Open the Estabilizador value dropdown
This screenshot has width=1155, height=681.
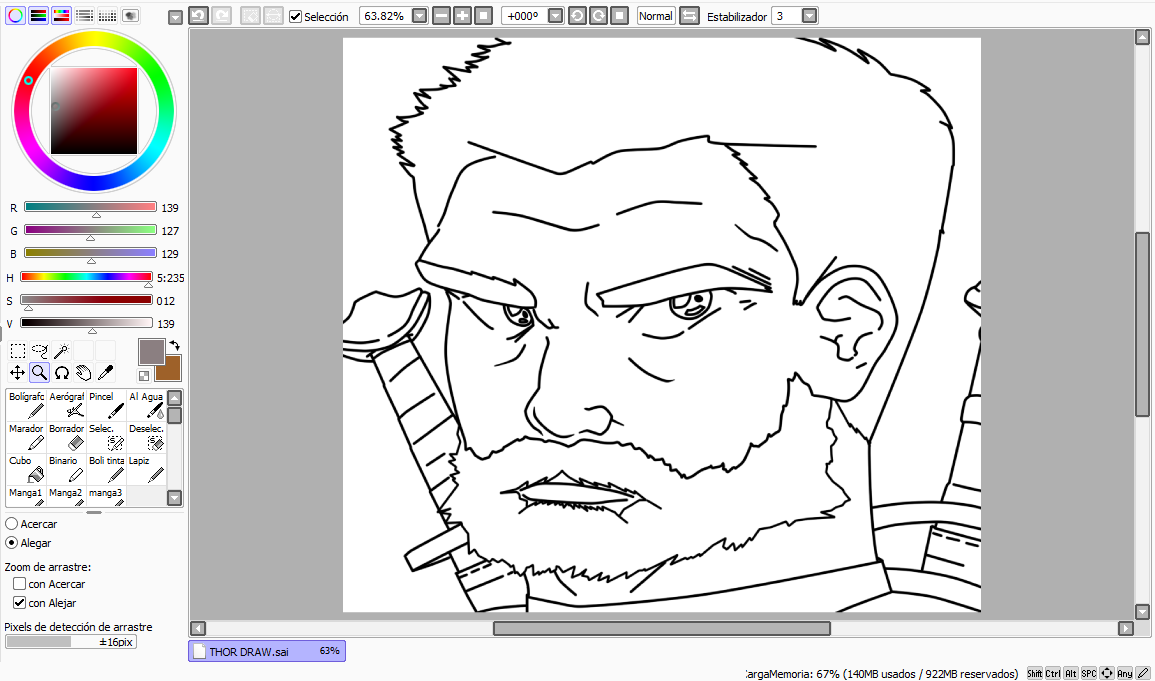[x=810, y=16]
